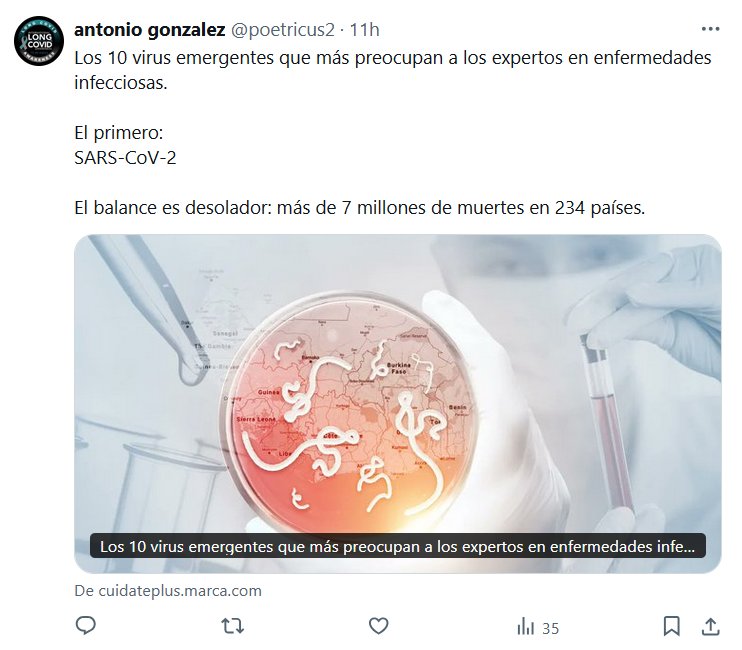Image resolution: width=742 pixels, height=650 pixels.
Task: Open Long Covid profile avatar
Action: 39,41
